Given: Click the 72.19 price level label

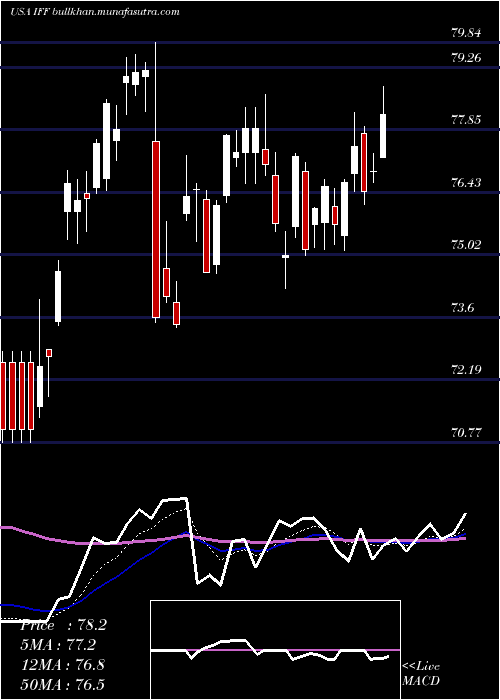Looking at the screenshot, I should (466, 370).
